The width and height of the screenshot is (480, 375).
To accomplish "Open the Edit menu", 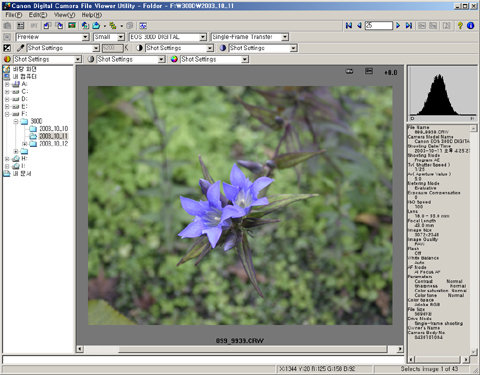I will (38, 15).
